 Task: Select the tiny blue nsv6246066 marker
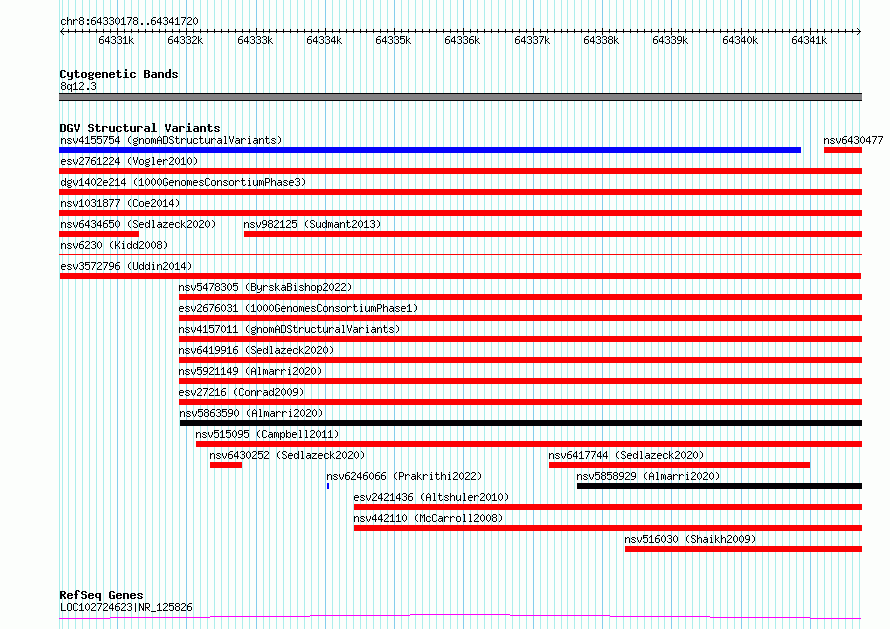click(328, 486)
